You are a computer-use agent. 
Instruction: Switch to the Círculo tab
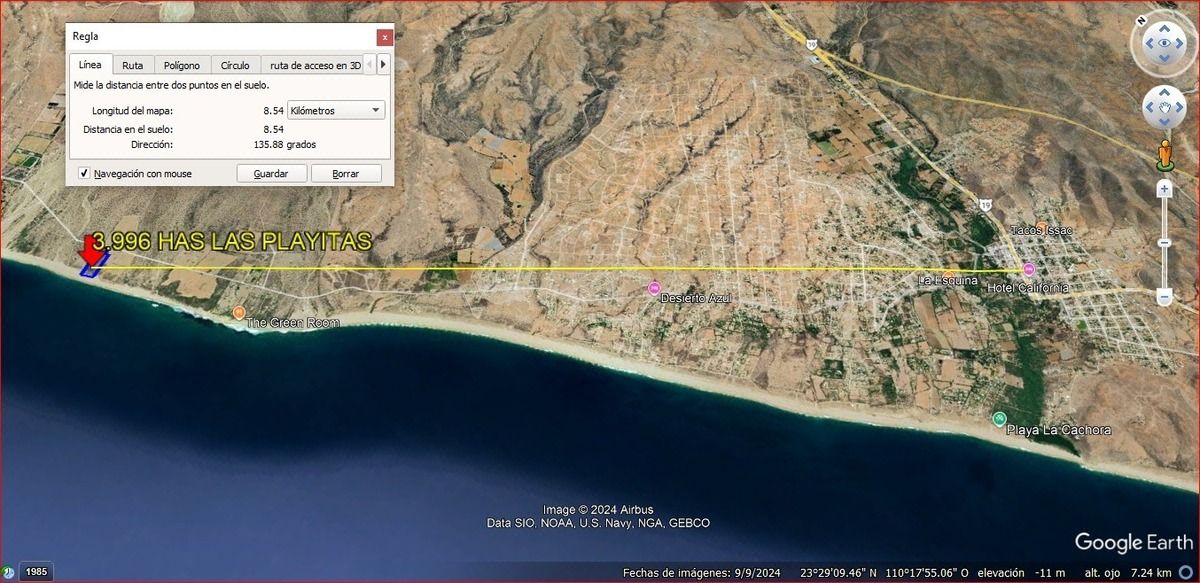235,65
